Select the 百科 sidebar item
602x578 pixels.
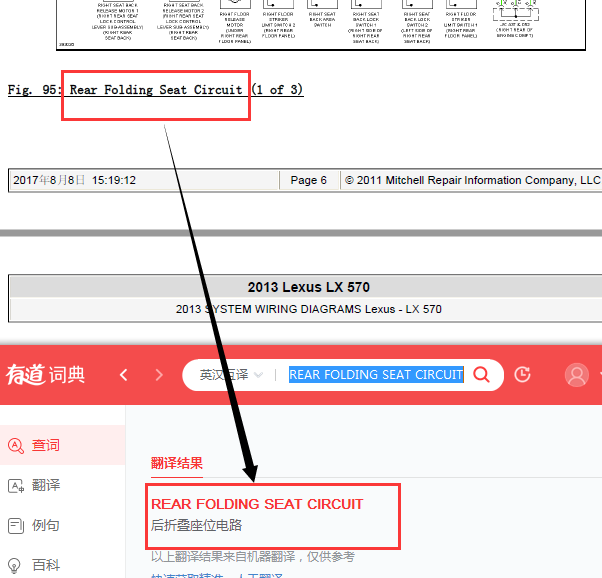coord(63,565)
